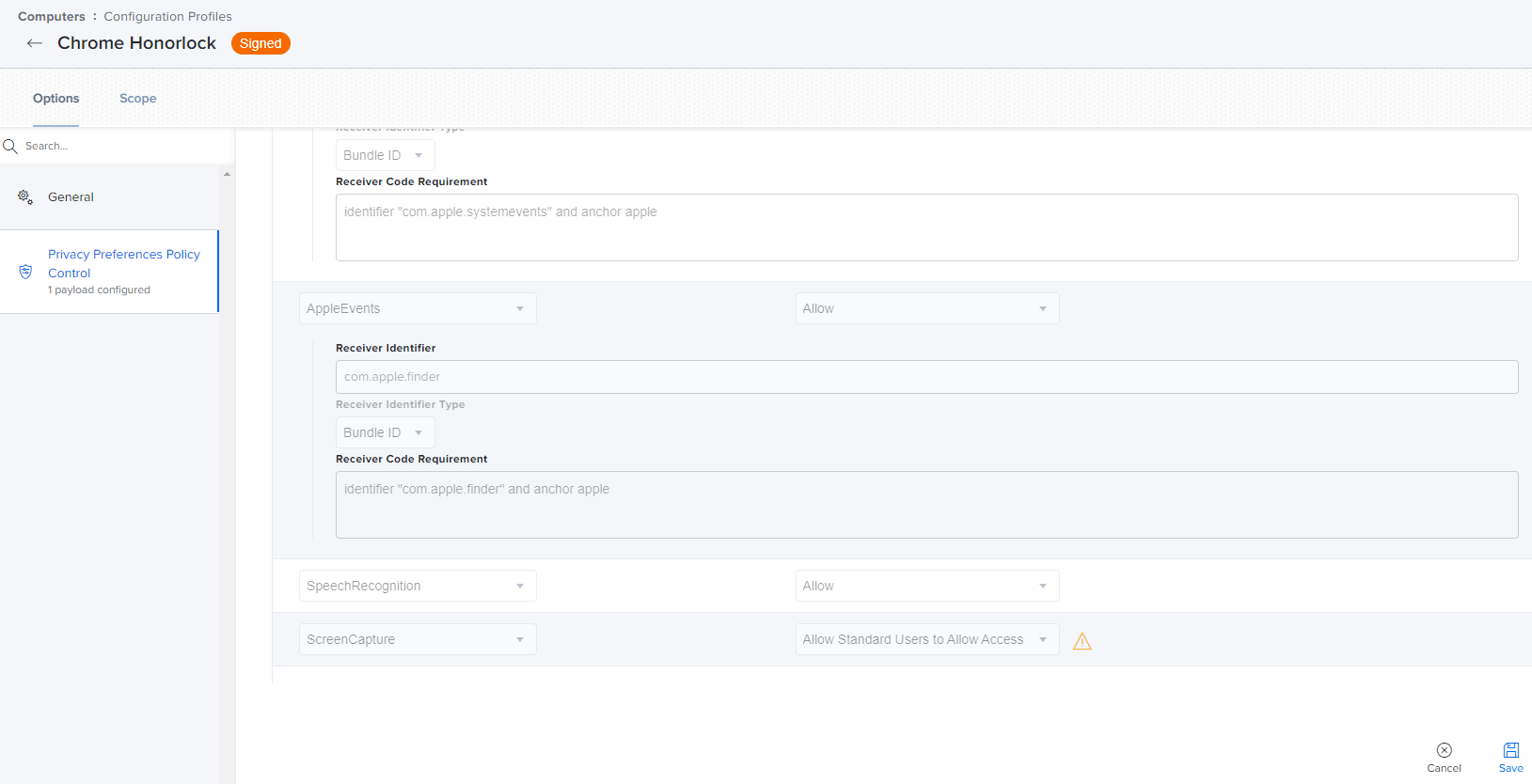
Task: Click the Save floppy disk icon
Action: 1511,750
